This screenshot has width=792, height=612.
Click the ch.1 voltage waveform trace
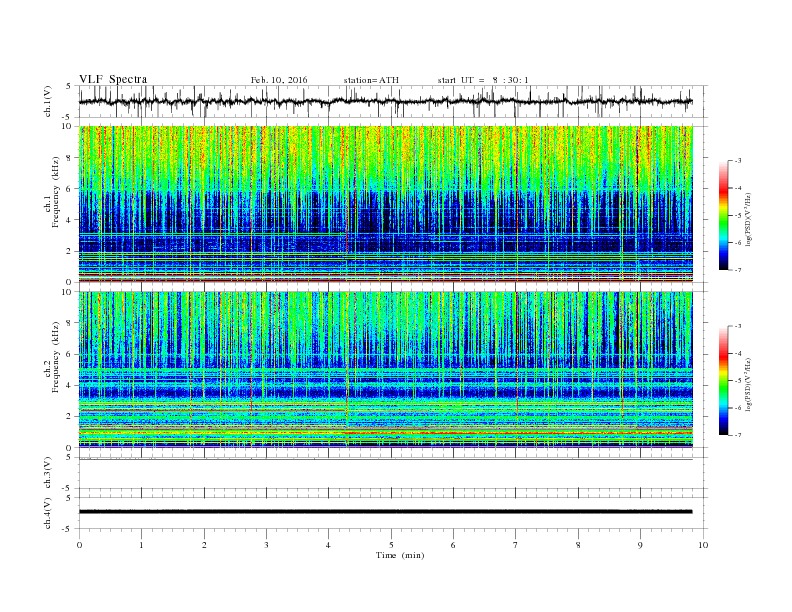pyautogui.click(x=385, y=101)
